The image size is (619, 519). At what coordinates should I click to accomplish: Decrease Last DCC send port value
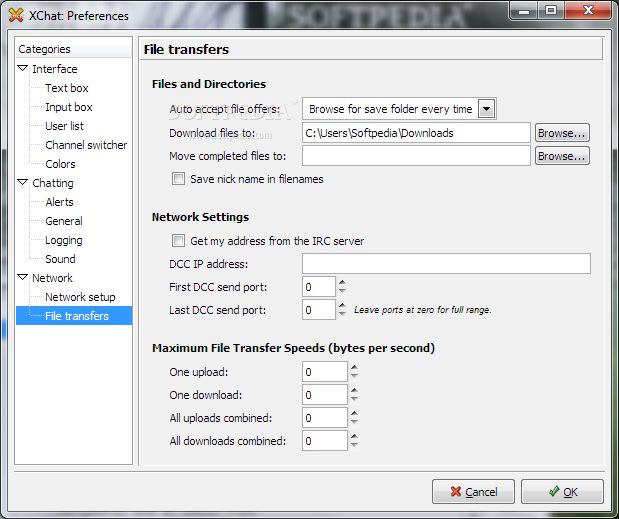pos(342,314)
